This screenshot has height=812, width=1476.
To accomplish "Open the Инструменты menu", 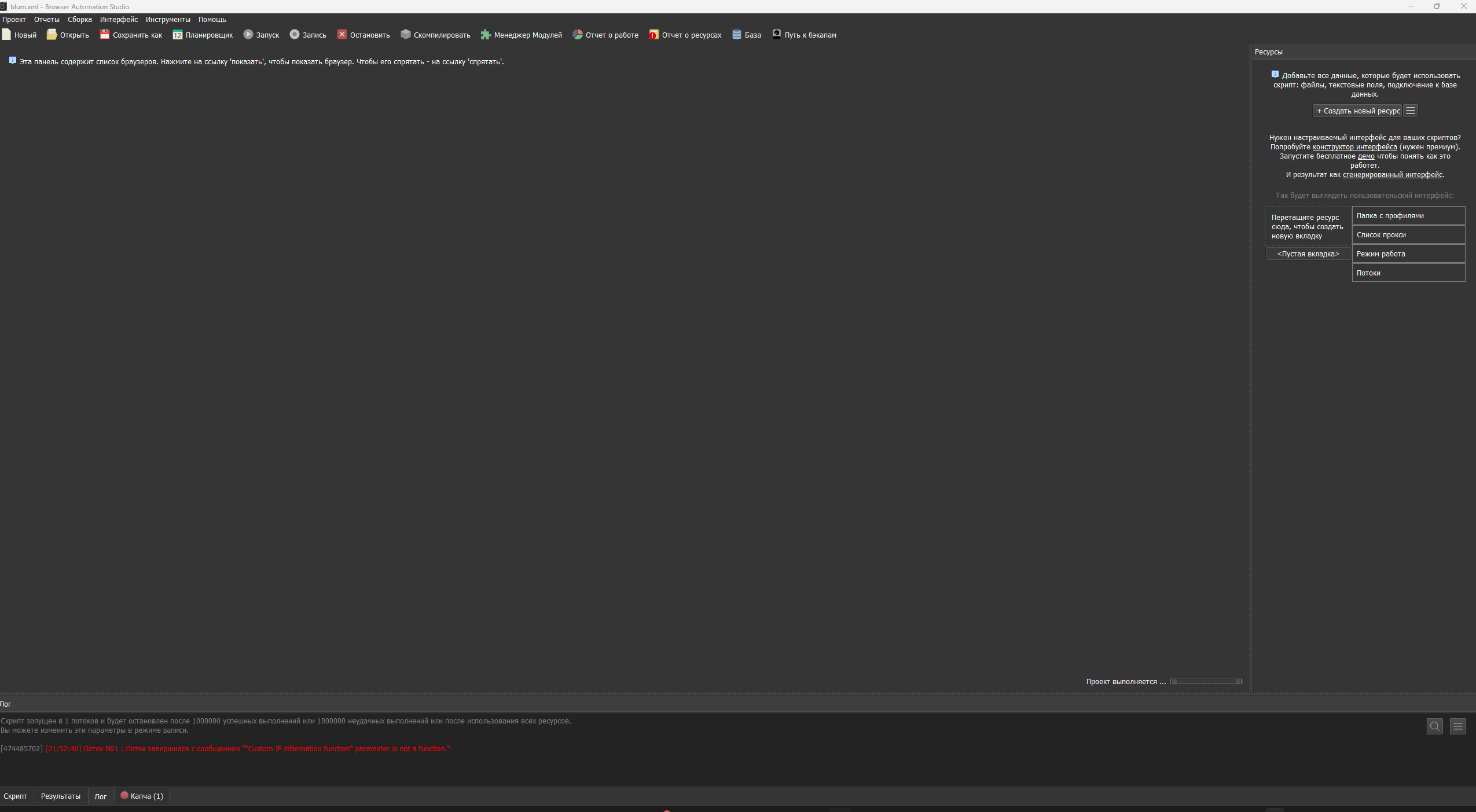I will (x=168, y=20).
